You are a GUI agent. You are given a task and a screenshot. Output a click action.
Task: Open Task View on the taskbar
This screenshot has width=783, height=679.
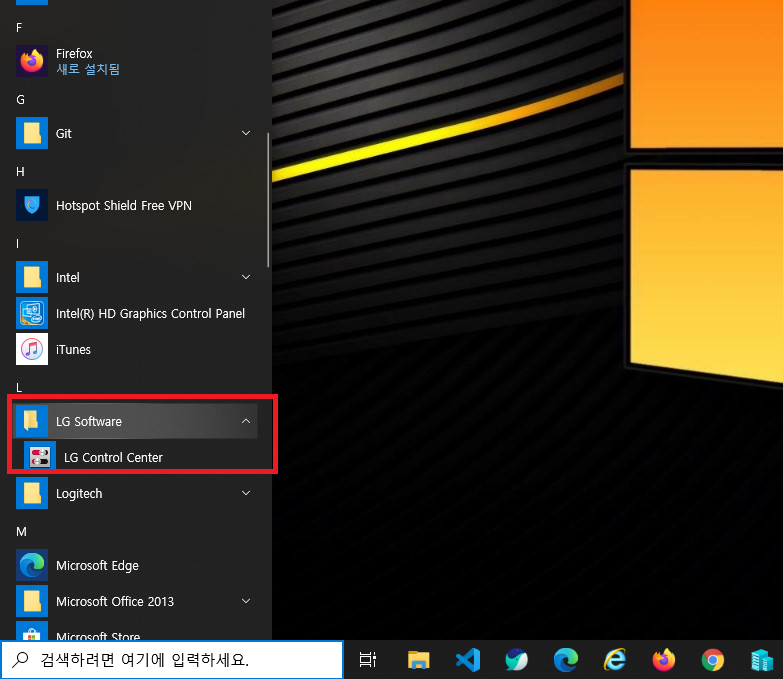368,660
